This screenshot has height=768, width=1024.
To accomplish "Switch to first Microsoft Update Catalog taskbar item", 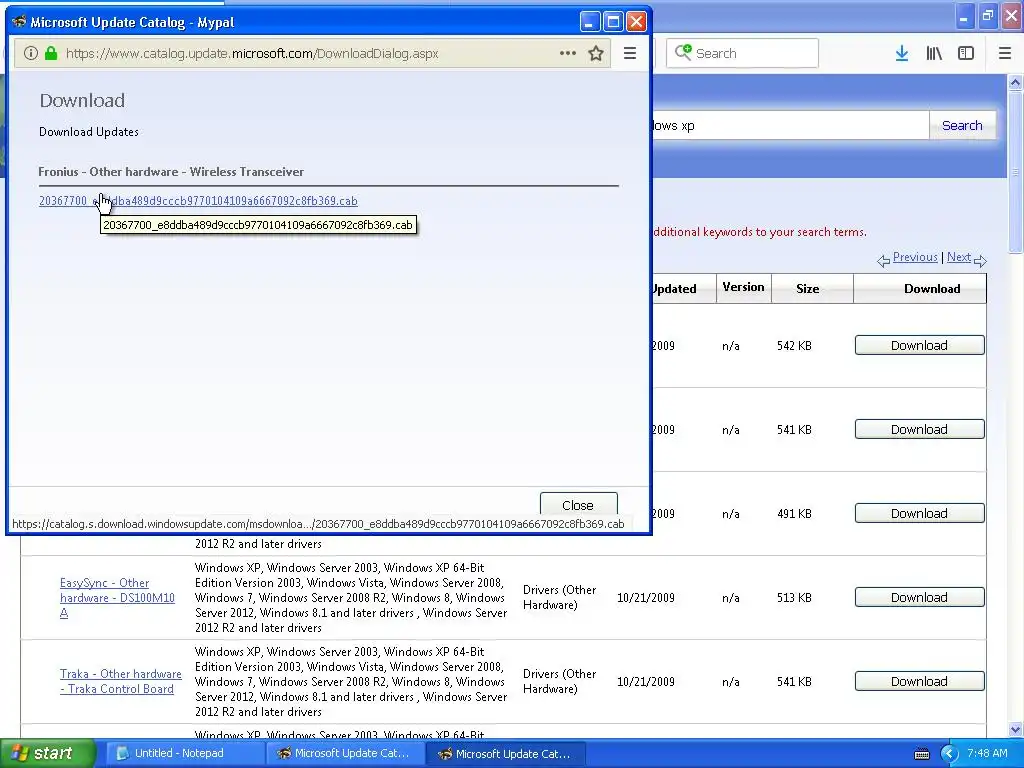I will [345, 754].
